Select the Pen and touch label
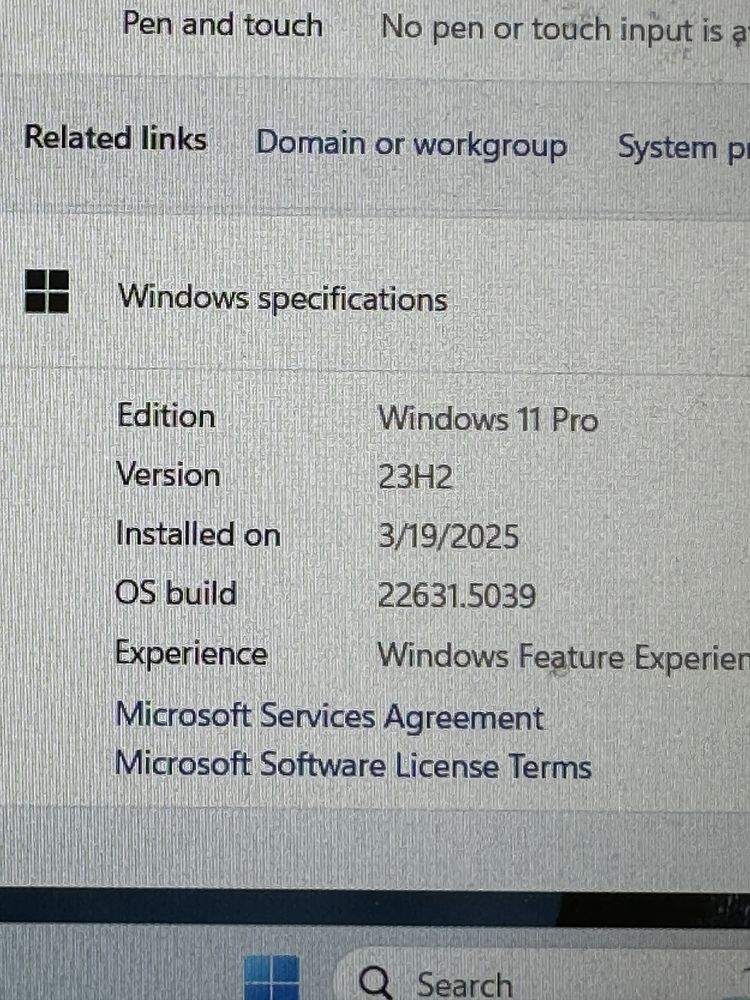Viewport: 750px width, 1000px height. [x=223, y=24]
